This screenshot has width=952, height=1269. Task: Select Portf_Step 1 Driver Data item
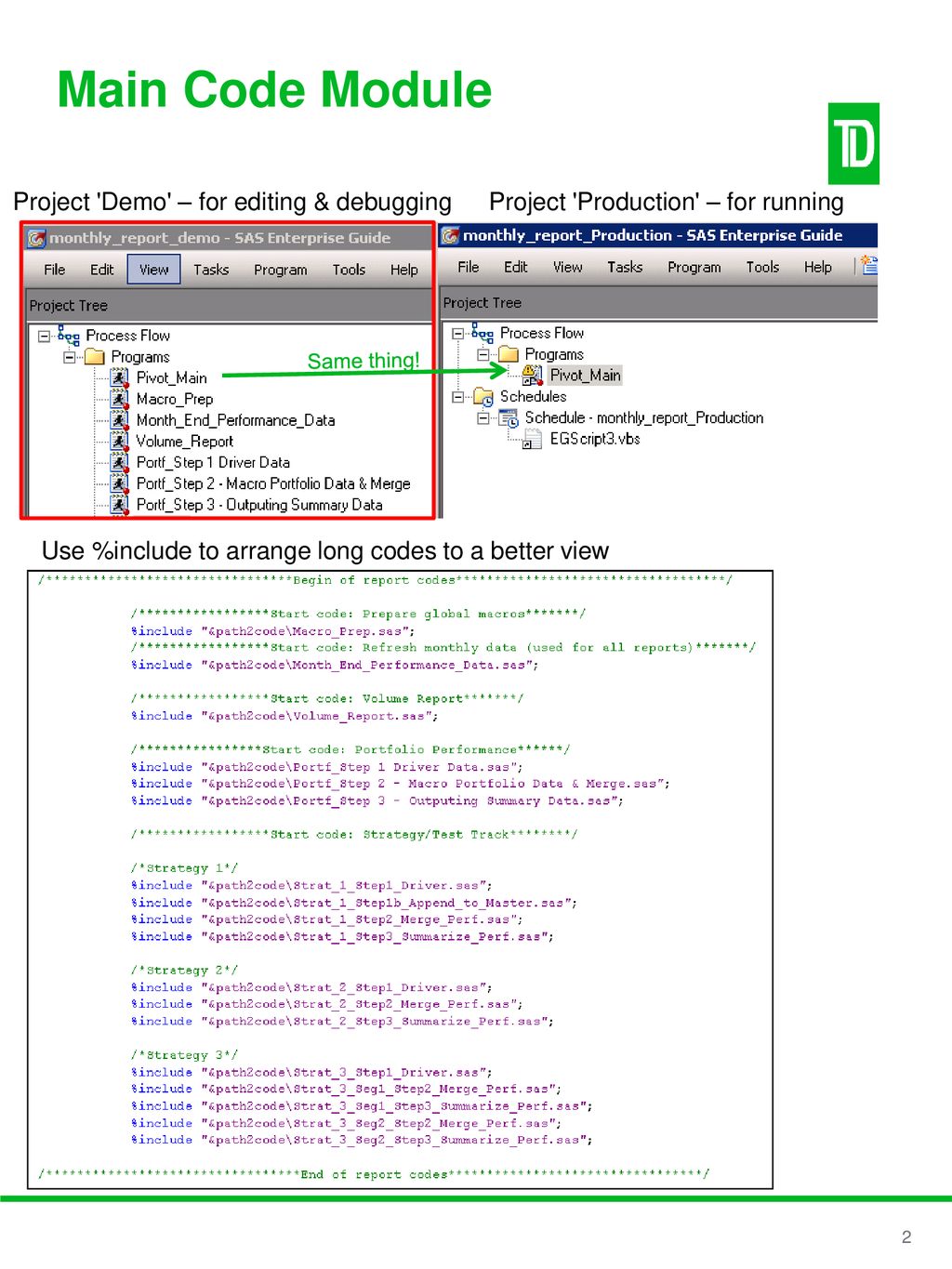(x=213, y=462)
